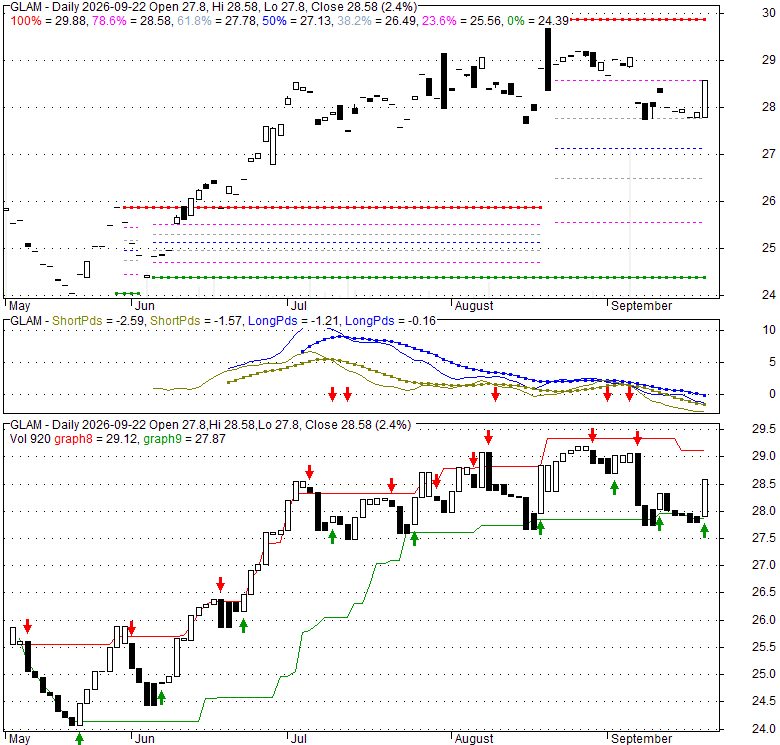The height and width of the screenshot is (745, 780).
Task: Click the green up arrow after the mid-June black candles
Action: pyautogui.click(x=243, y=626)
